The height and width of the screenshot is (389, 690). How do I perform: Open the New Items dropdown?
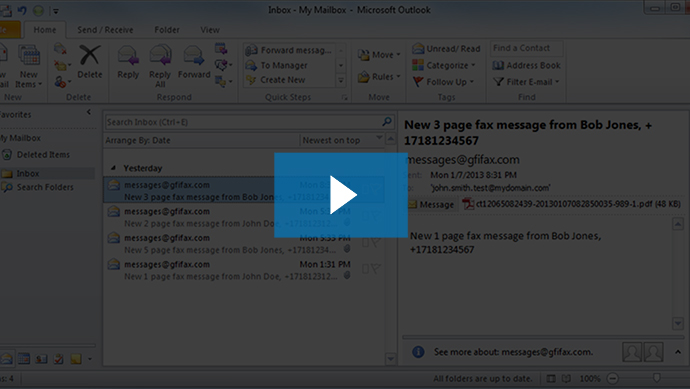pos(29,66)
